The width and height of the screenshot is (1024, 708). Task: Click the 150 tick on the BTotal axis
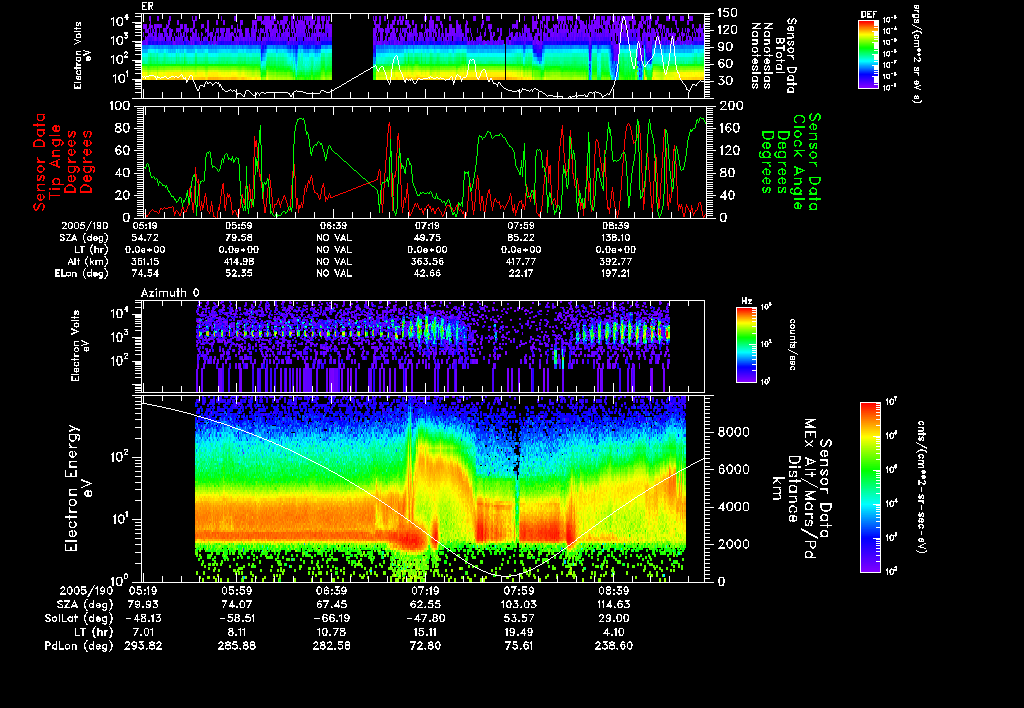pyautogui.click(x=728, y=12)
